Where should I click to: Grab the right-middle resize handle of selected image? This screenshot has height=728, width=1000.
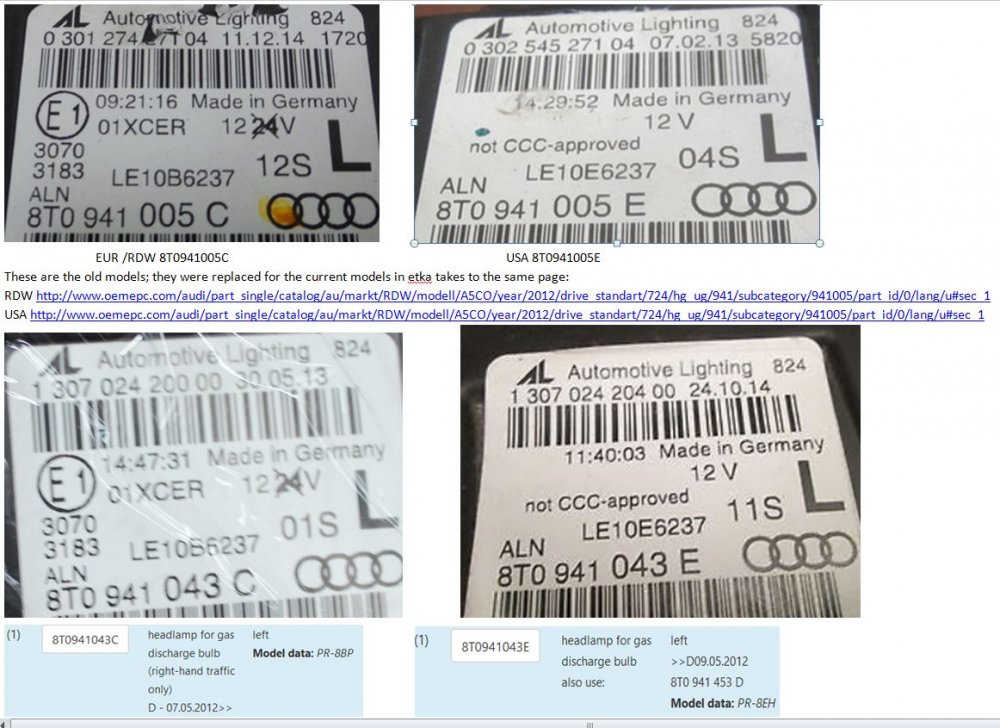[x=820, y=122]
